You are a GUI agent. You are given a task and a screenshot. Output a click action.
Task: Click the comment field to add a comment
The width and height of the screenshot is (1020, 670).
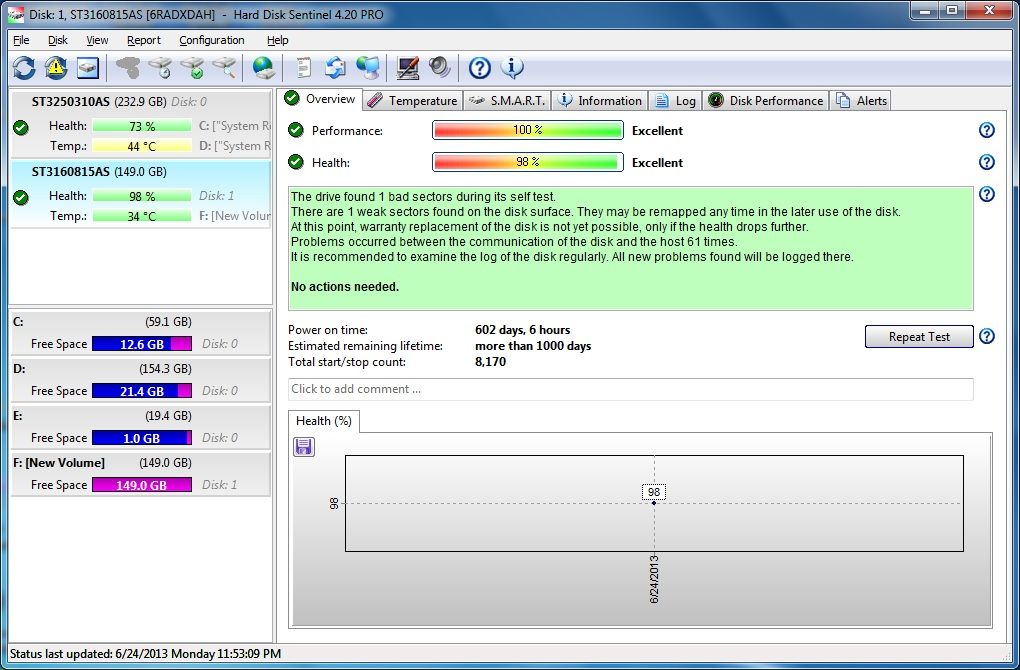coord(631,389)
